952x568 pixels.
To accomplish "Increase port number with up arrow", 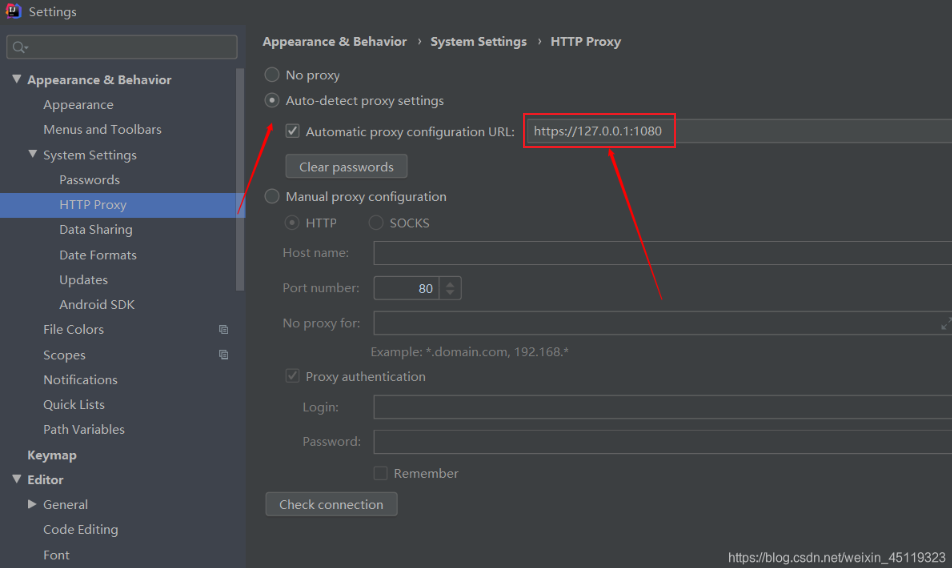I will pos(450,283).
